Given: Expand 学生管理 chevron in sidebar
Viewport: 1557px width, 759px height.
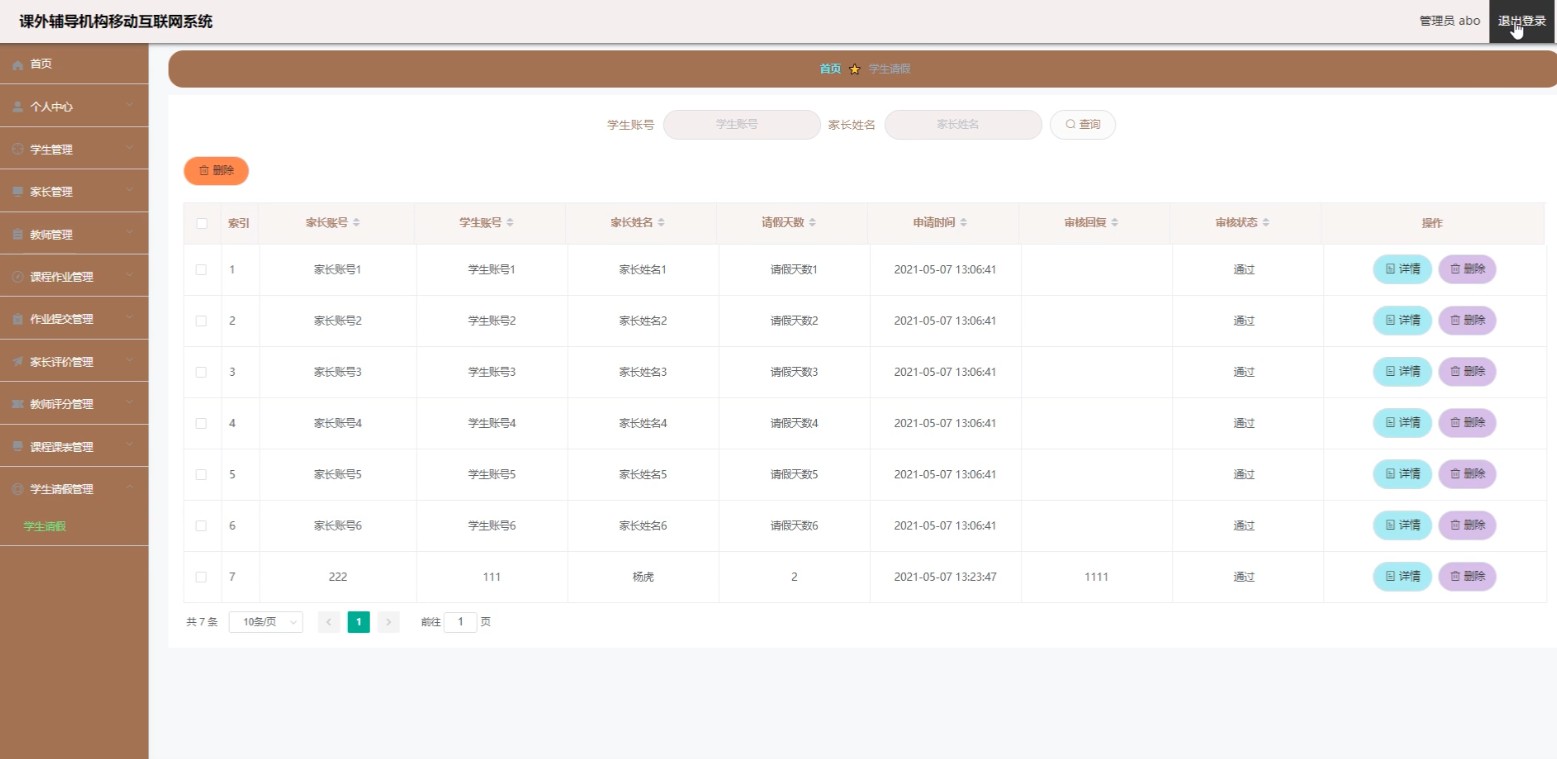Looking at the screenshot, I should click(x=130, y=149).
